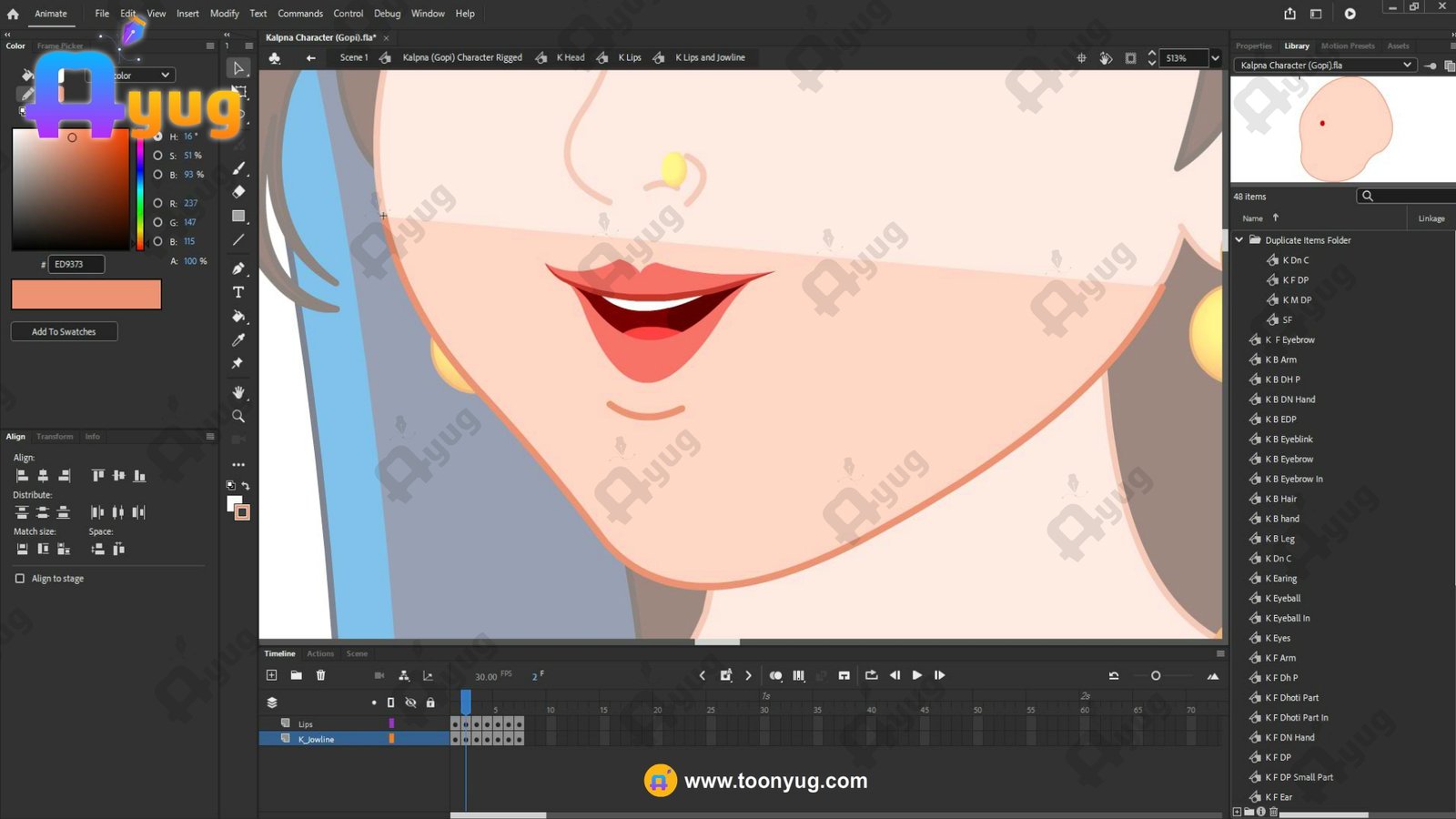
Task: Select the Hue radio button
Action: 158,136
